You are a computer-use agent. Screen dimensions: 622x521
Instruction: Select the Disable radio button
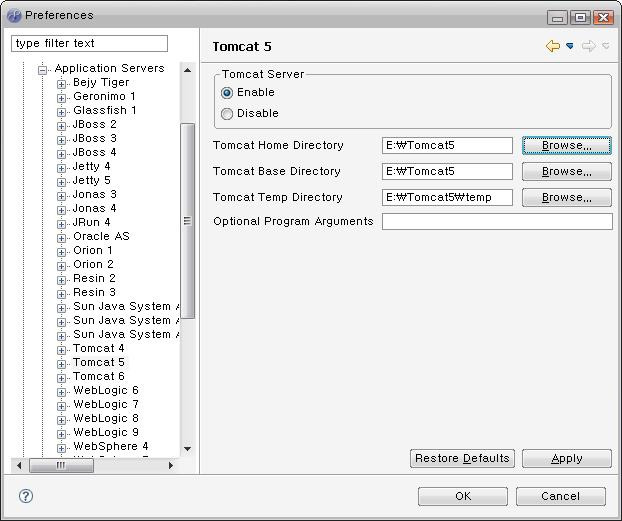227,114
